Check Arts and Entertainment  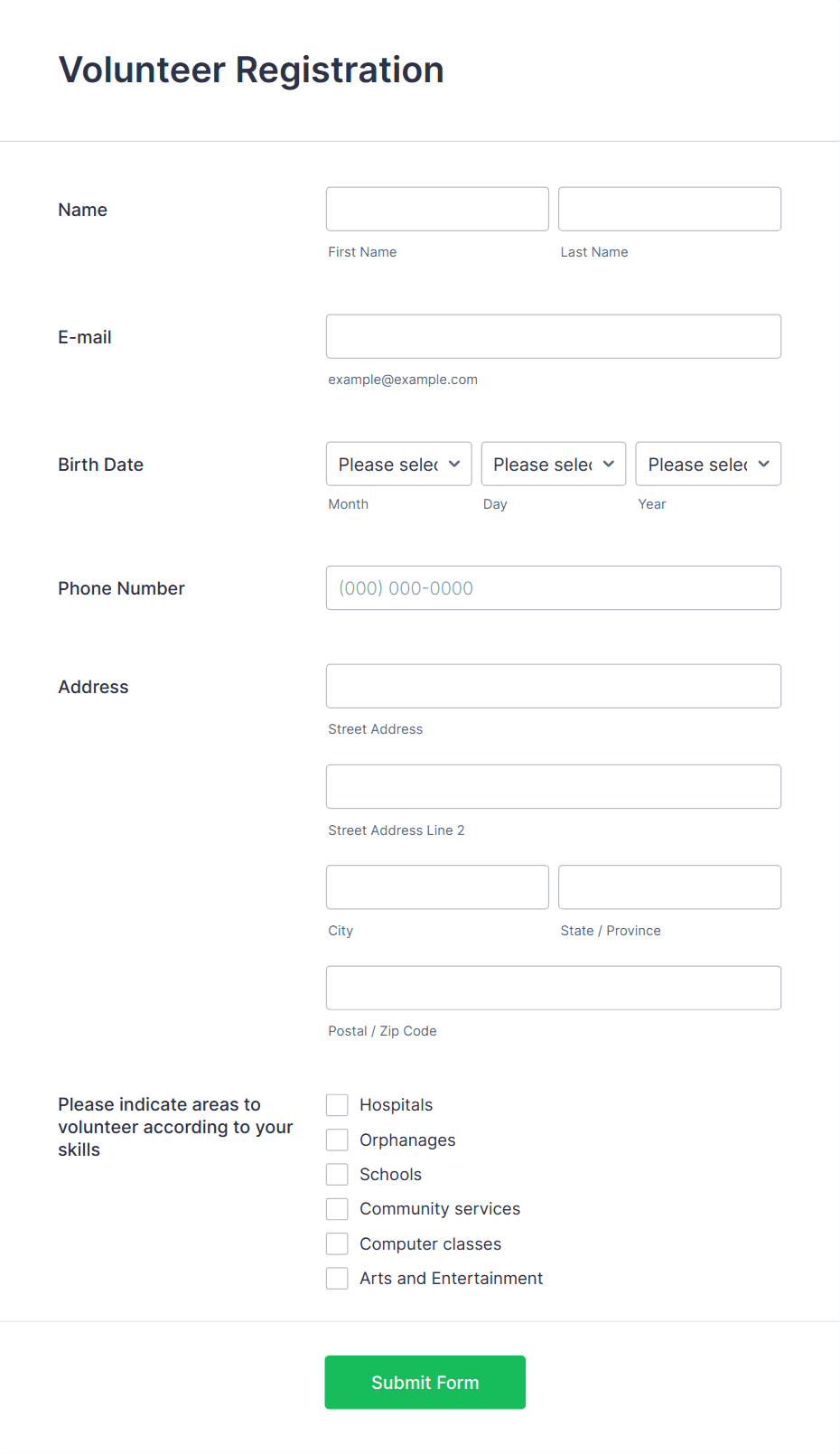tap(337, 1278)
